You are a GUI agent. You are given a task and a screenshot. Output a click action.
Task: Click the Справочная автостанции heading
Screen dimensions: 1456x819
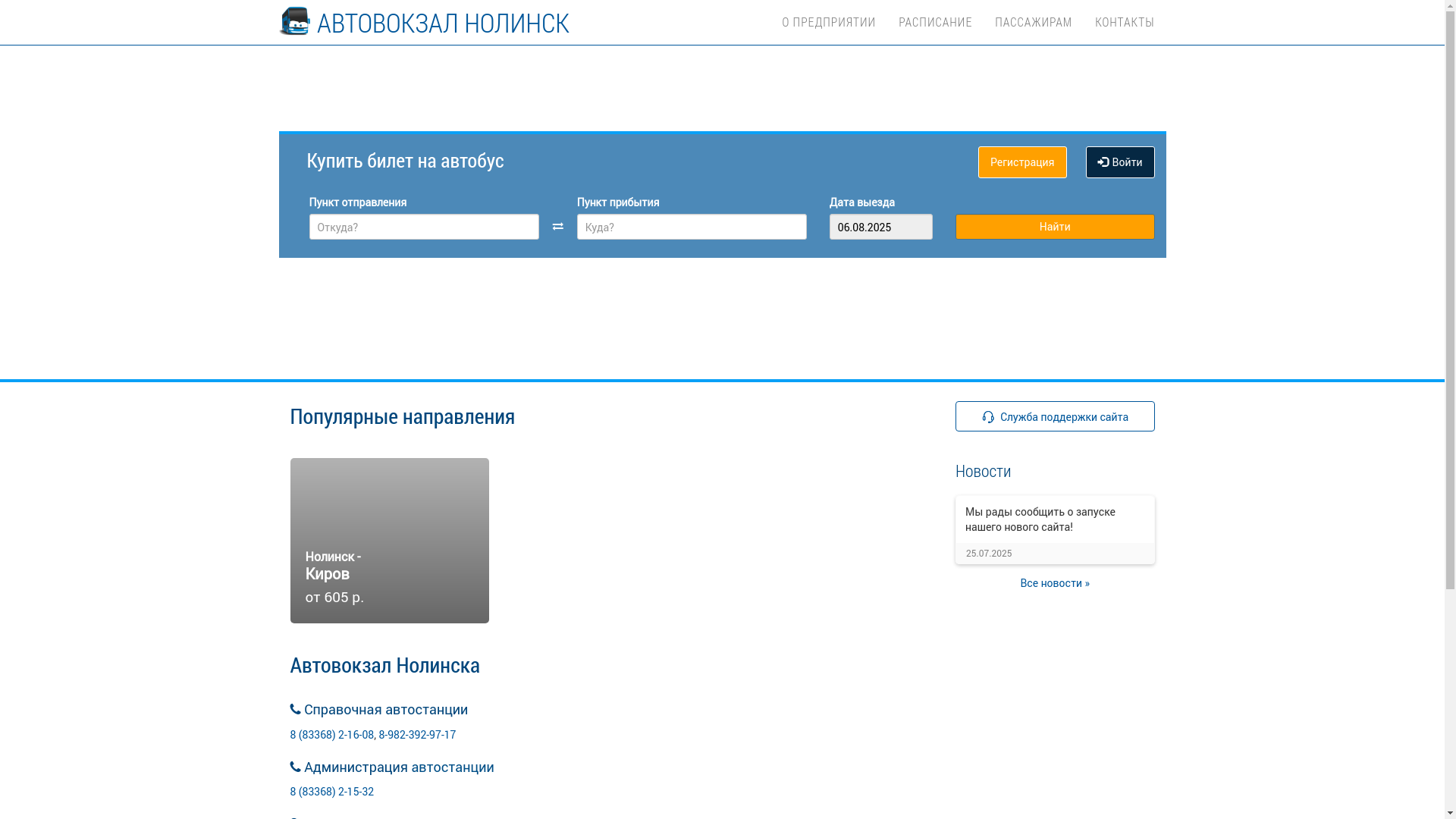[x=379, y=710]
